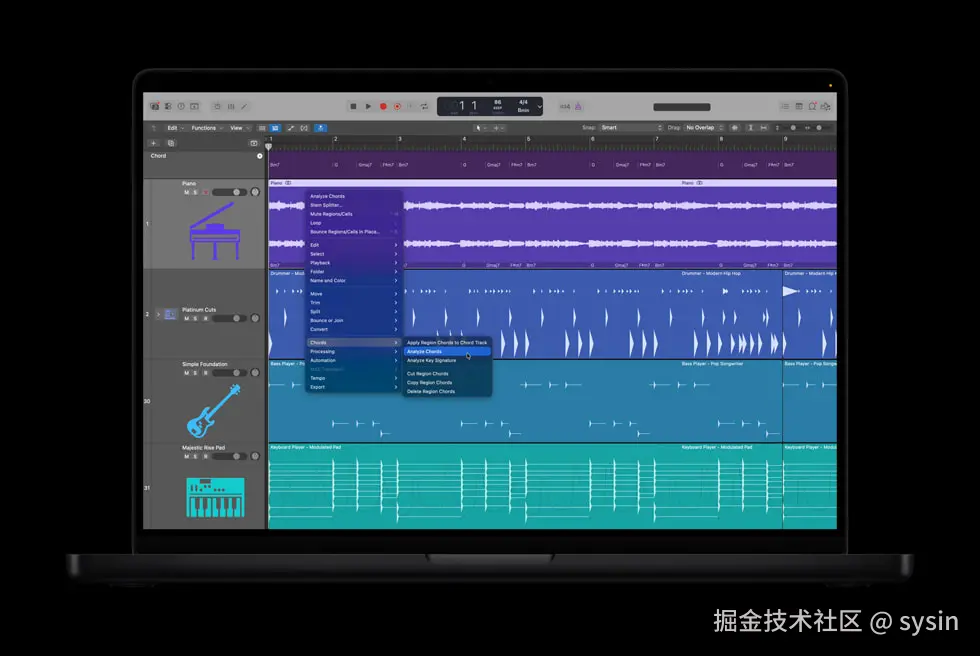This screenshot has height=656, width=980.
Task: Click the vertical auto zoom icon
Action: coord(751,127)
